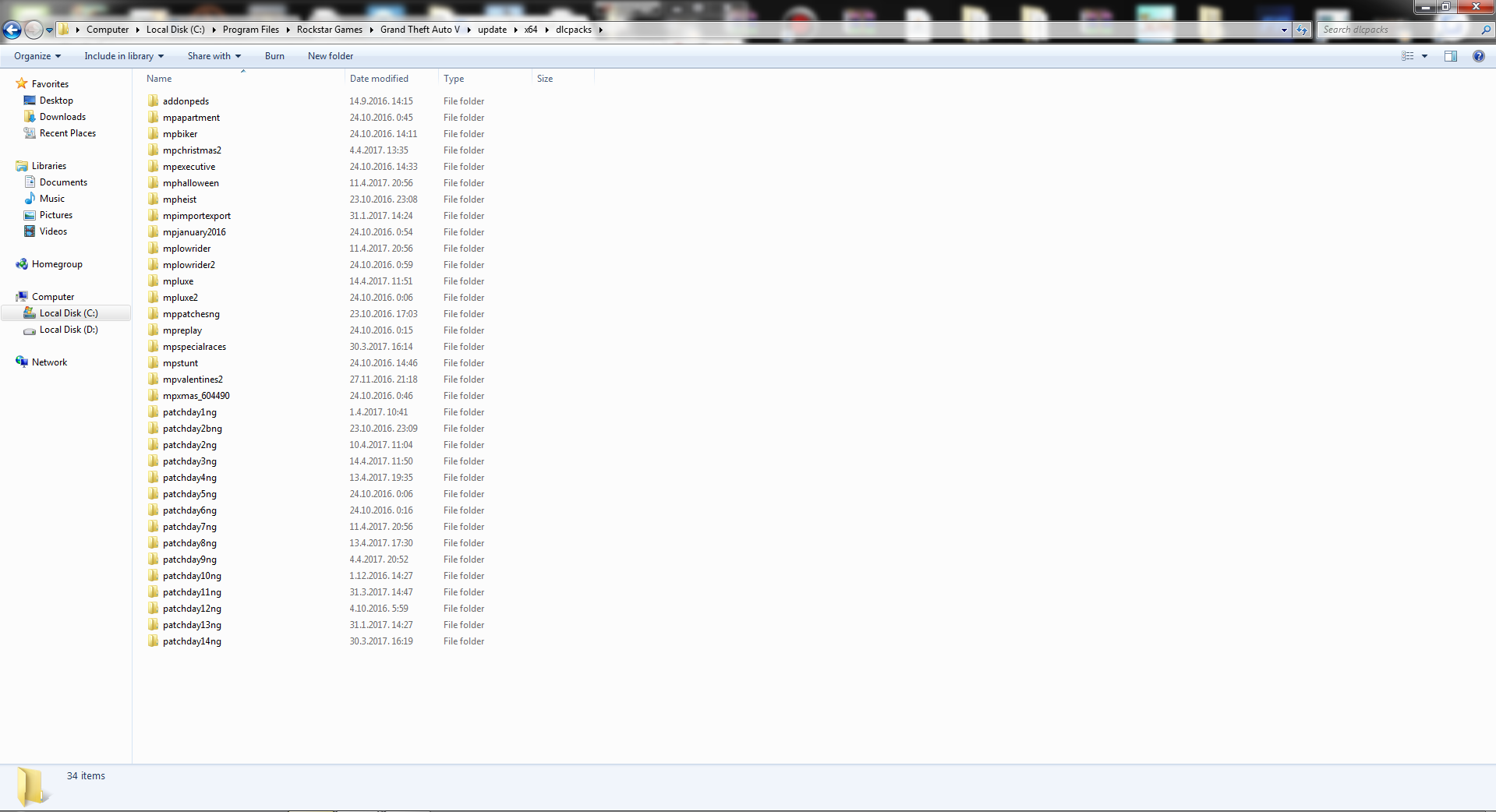Click the Change your view icon

tap(1407, 56)
